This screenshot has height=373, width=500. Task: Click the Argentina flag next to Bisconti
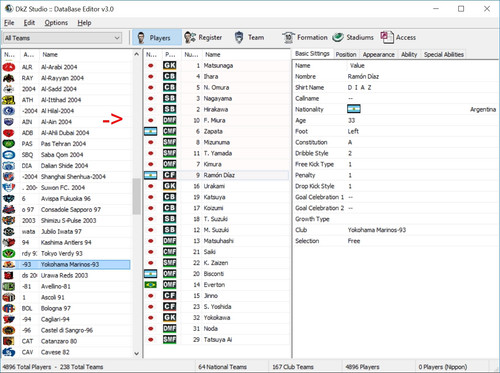coord(151,274)
